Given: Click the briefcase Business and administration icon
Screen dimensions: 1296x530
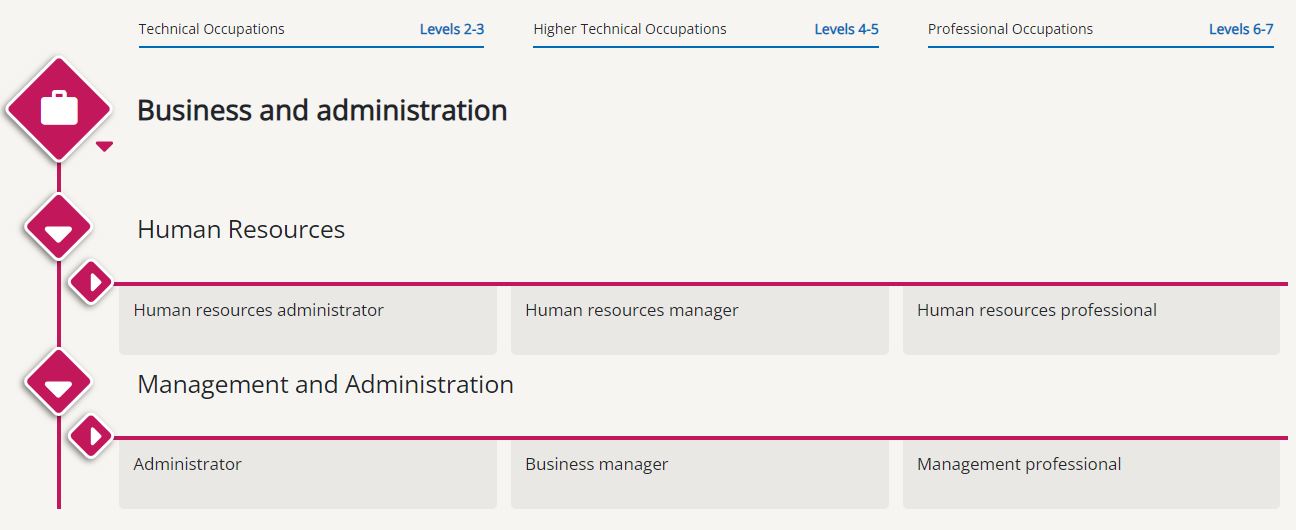Looking at the screenshot, I should (59, 109).
